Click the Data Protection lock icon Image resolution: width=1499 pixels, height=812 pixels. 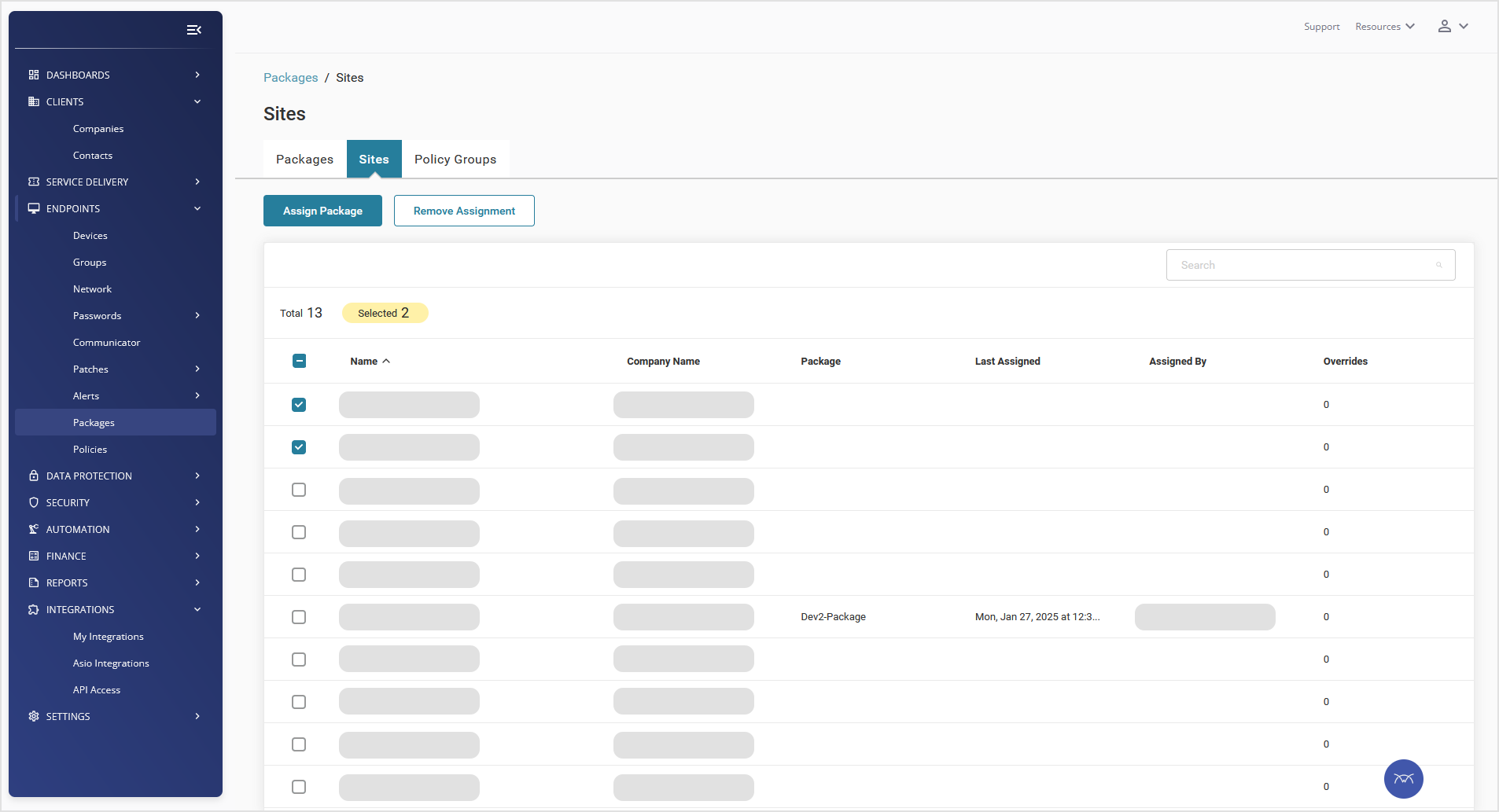pyautogui.click(x=33, y=476)
